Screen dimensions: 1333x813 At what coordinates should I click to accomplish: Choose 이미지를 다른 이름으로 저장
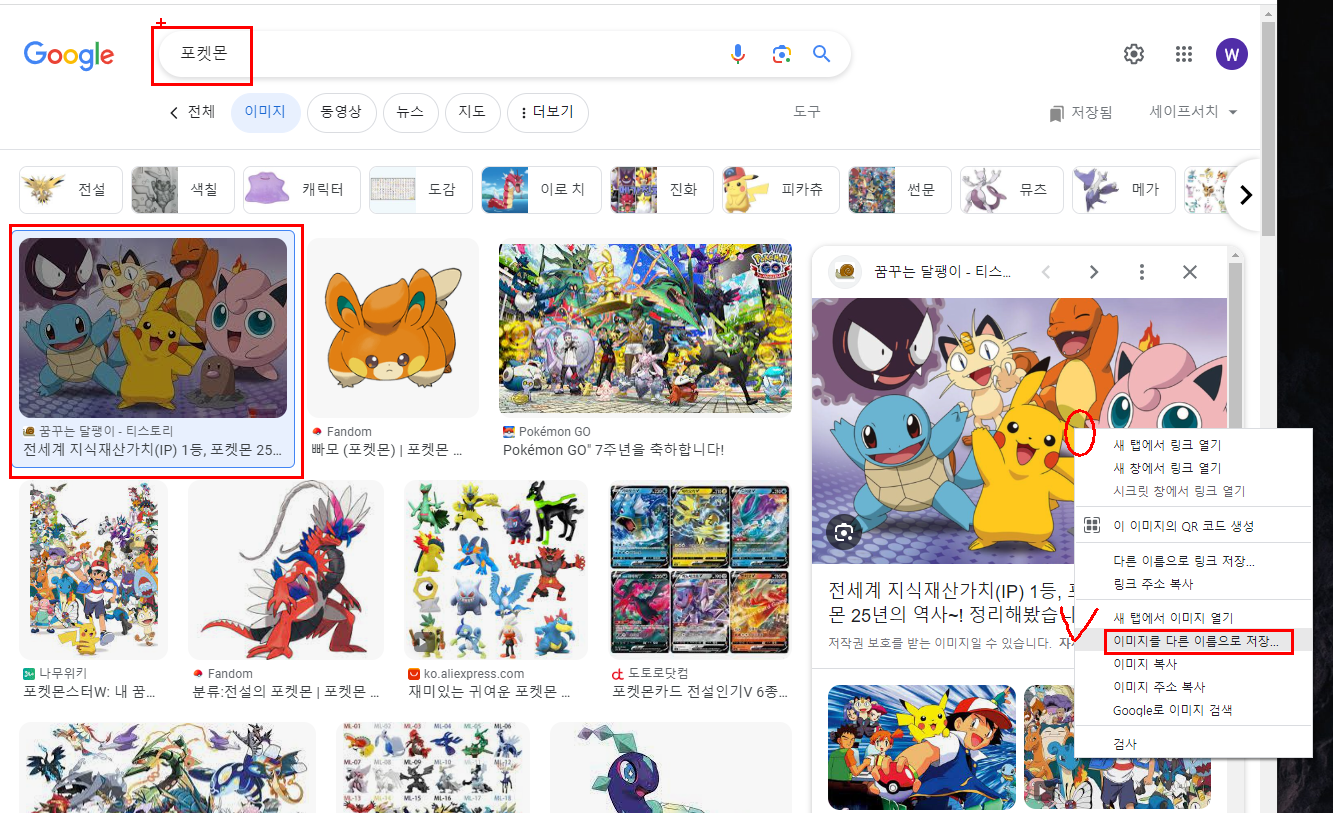pos(1193,641)
